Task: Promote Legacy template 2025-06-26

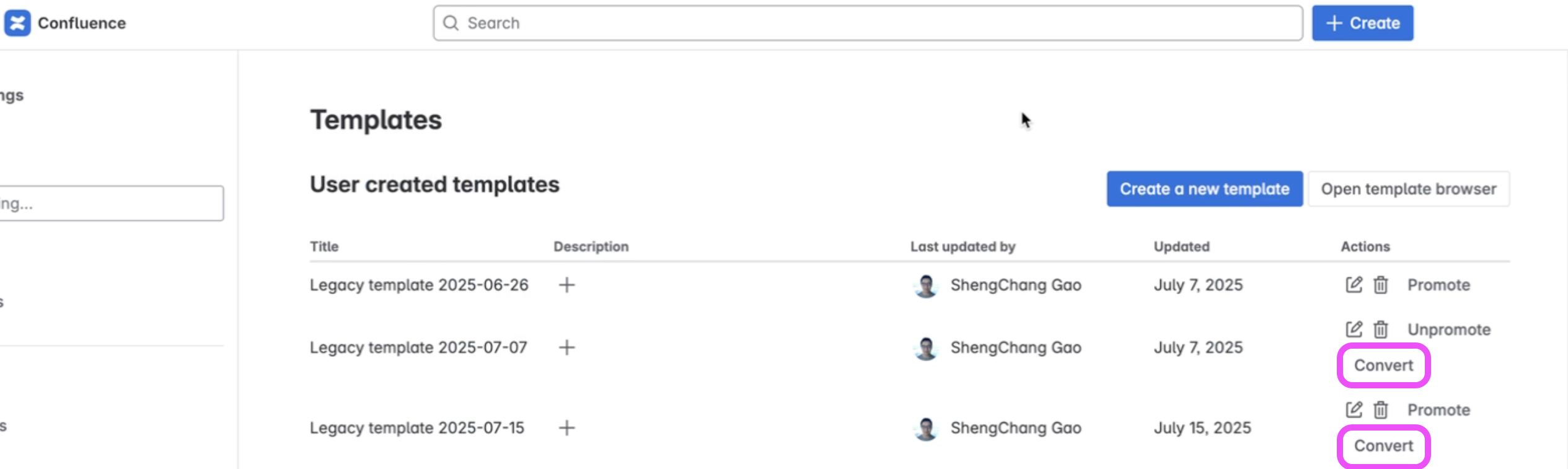Action: click(x=1438, y=285)
